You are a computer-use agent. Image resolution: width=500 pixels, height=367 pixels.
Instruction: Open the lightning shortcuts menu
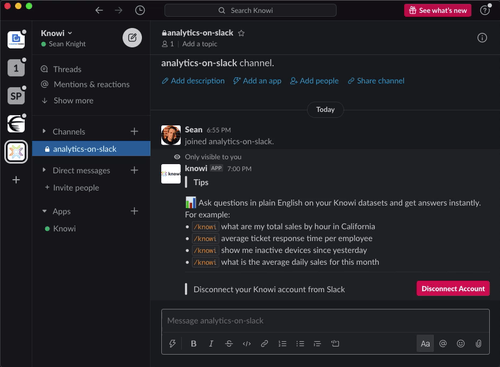click(172, 344)
